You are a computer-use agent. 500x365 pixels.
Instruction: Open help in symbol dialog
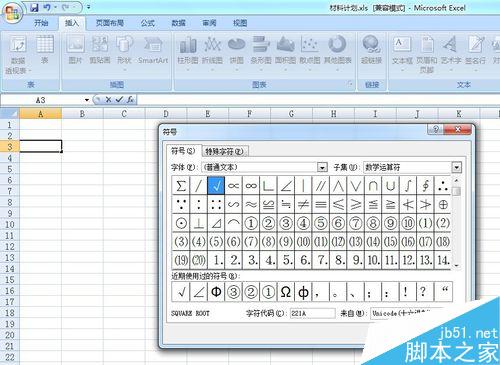pyautogui.click(x=435, y=129)
